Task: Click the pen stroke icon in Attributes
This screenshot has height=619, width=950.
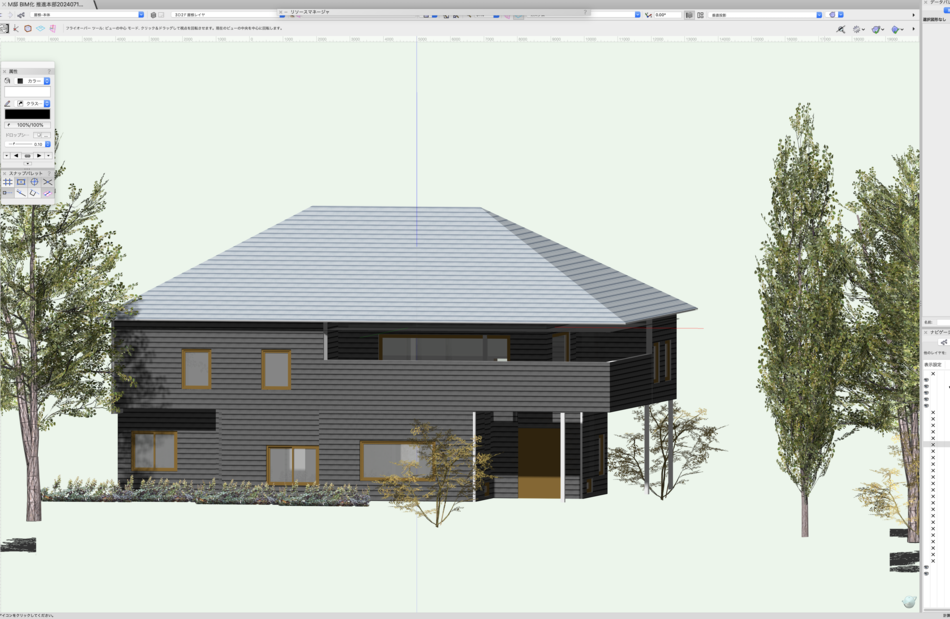Action: point(8,103)
